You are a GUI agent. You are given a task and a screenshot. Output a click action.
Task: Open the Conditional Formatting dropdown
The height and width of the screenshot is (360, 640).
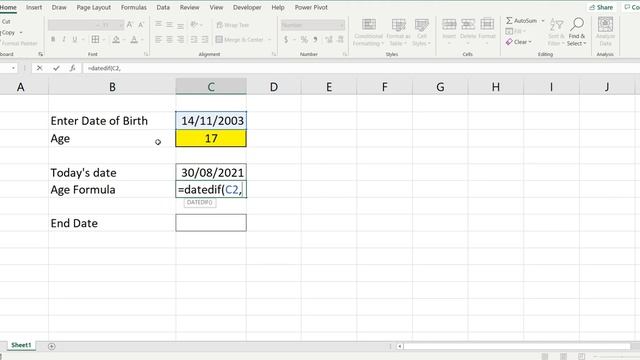(369, 32)
